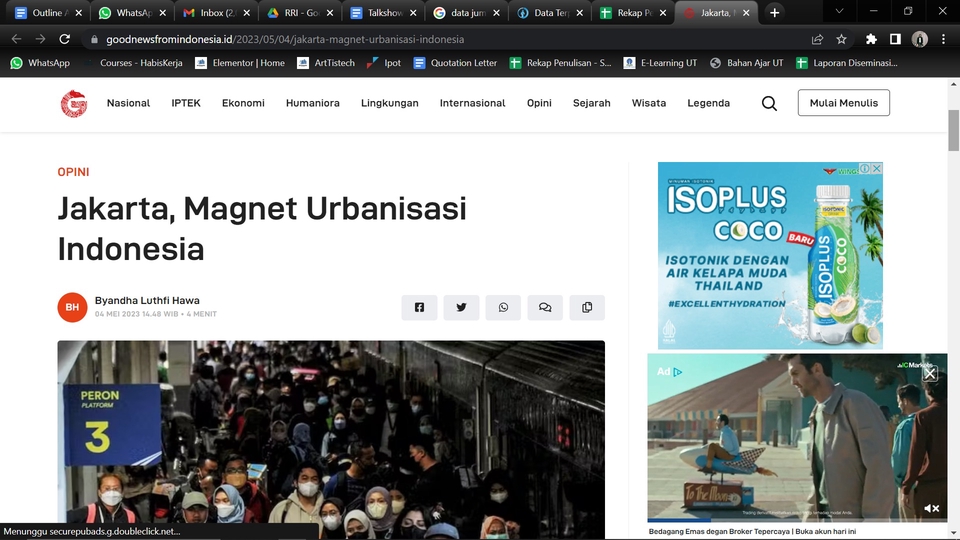The height and width of the screenshot is (540, 960).
Task: Open the Legenda category
Action: 708,103
